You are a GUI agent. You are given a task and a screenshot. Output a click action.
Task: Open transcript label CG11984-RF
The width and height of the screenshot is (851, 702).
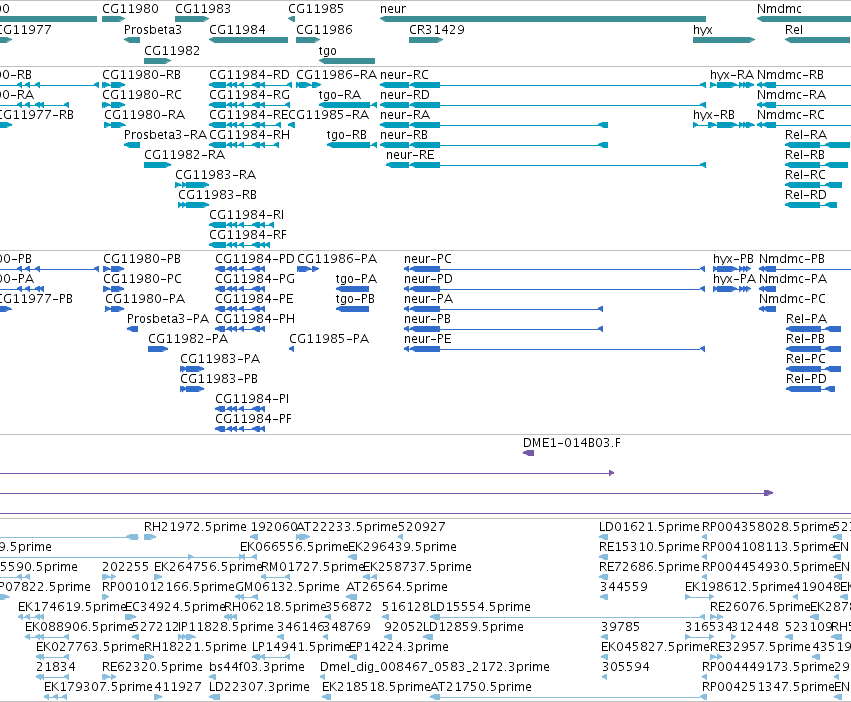pyautogui.click(x=247, y=235)
